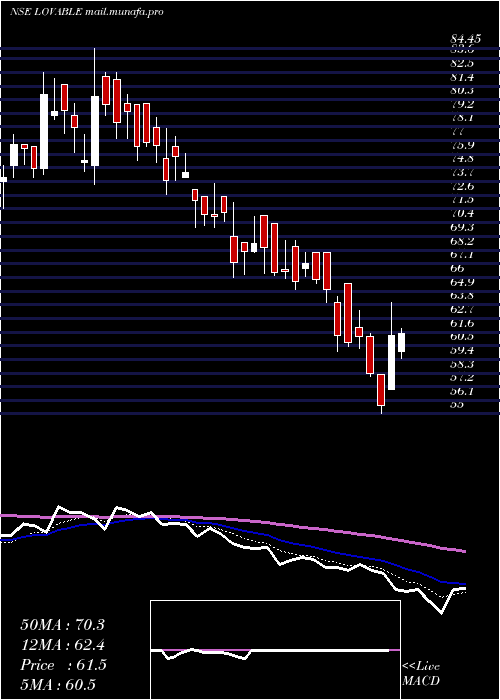
Task: Click the lowest red candlestick near 55
Action: pos(381,390)
